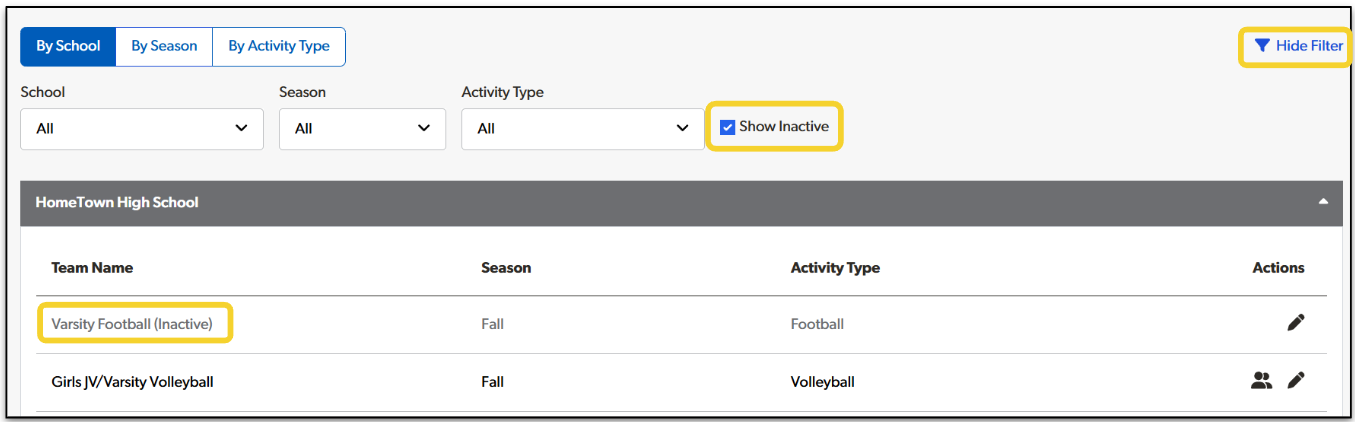
Task: Edit the Varsity Football team
Action: click(x=1296, y=323)
